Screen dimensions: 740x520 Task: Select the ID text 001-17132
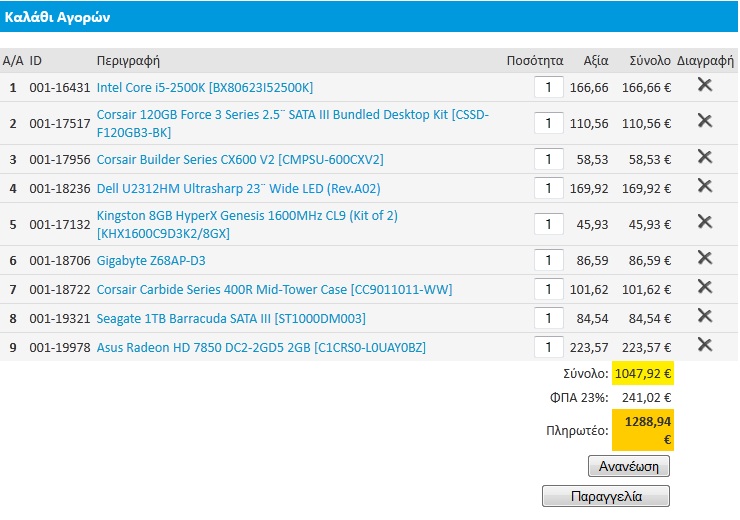click(59, 225)
